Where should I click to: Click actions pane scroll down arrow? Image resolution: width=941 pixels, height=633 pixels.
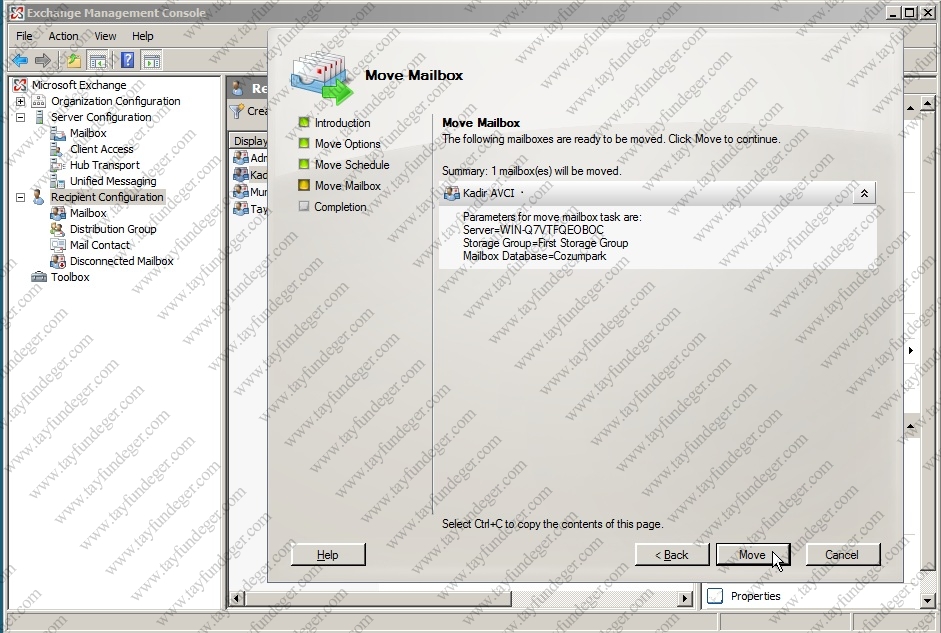[928, 599]
